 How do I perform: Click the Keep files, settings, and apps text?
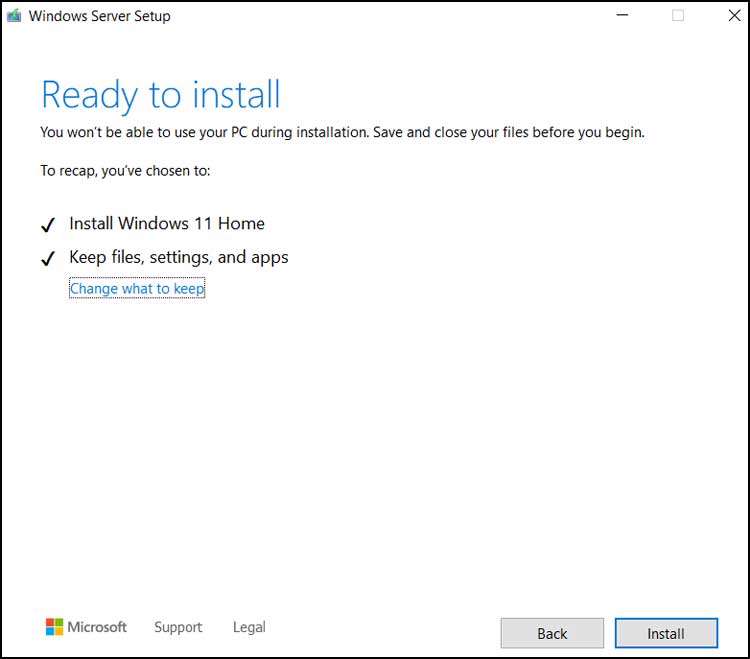pos(178,257)
